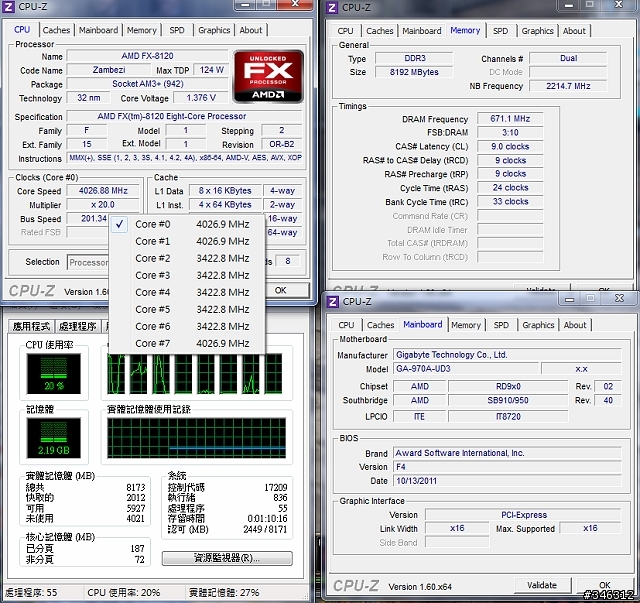Screen dimensions: 640x603
Task: Open the SPD tab in the CPU window
Action: (177, 30)
